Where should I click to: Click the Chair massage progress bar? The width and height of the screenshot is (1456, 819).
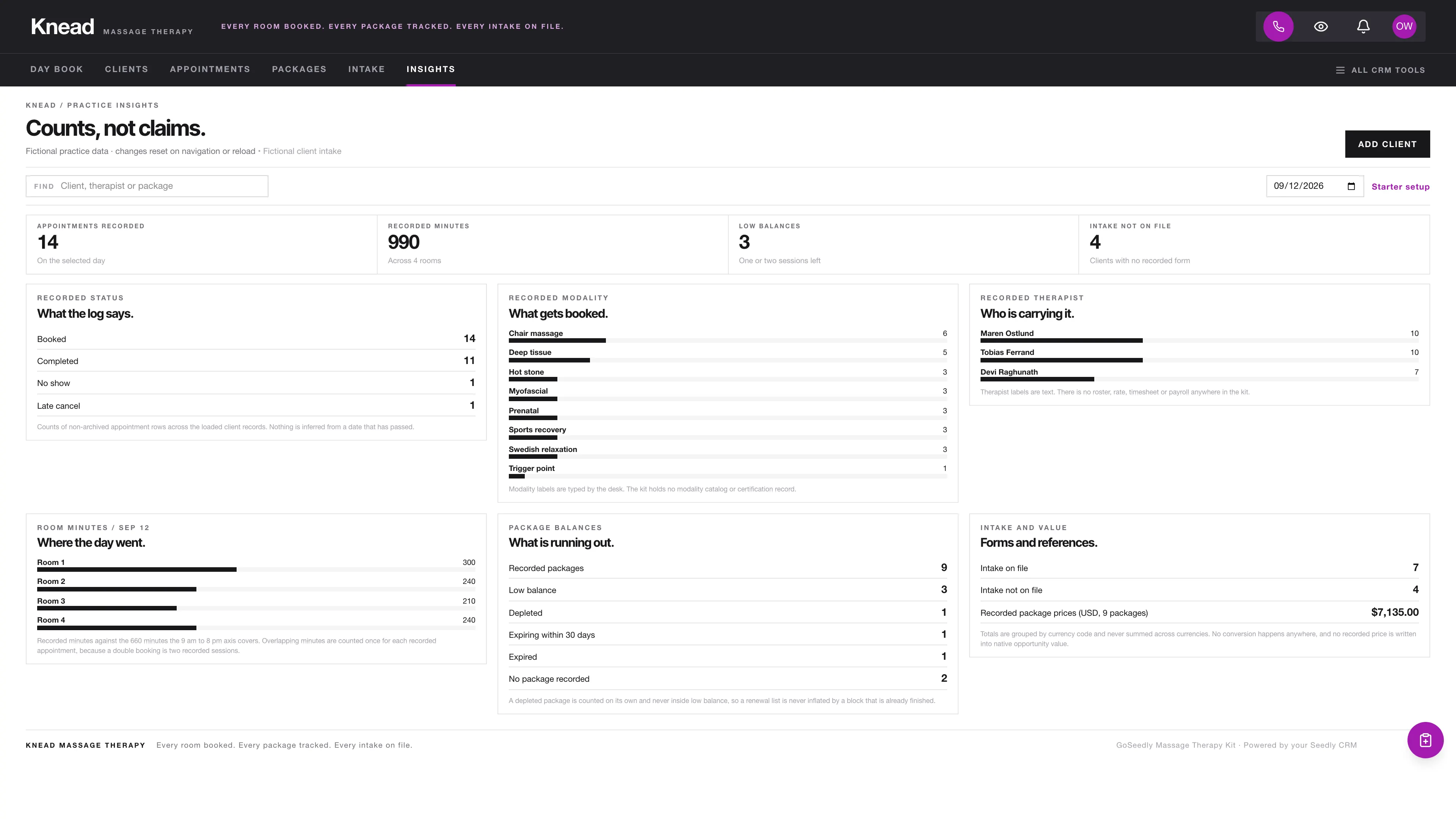click(x=728, y=341)
